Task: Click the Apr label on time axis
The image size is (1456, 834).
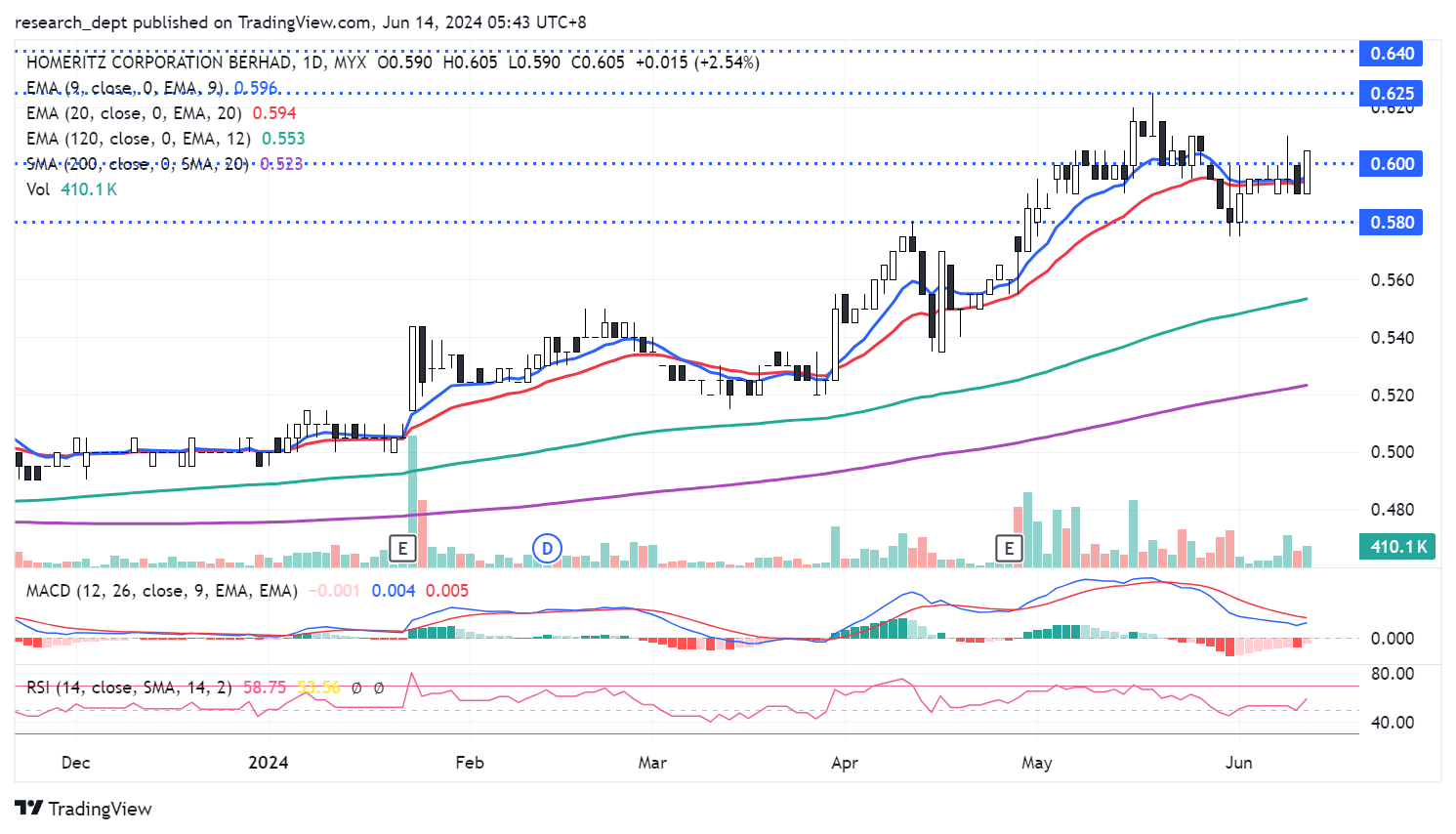Action: coord(844,763)
